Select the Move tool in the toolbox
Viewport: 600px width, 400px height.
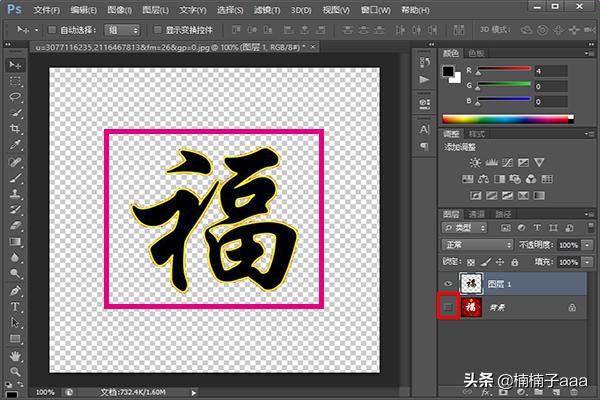pos(15,65)
